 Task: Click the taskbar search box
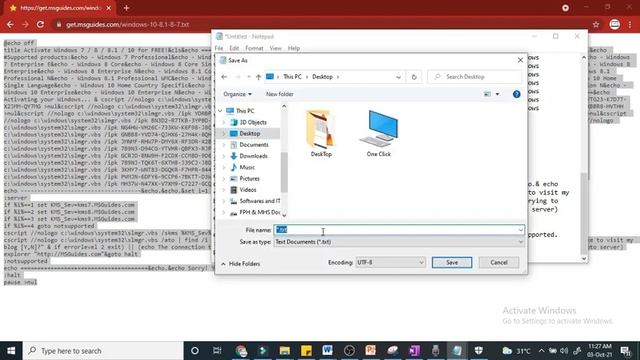[103, 351]
